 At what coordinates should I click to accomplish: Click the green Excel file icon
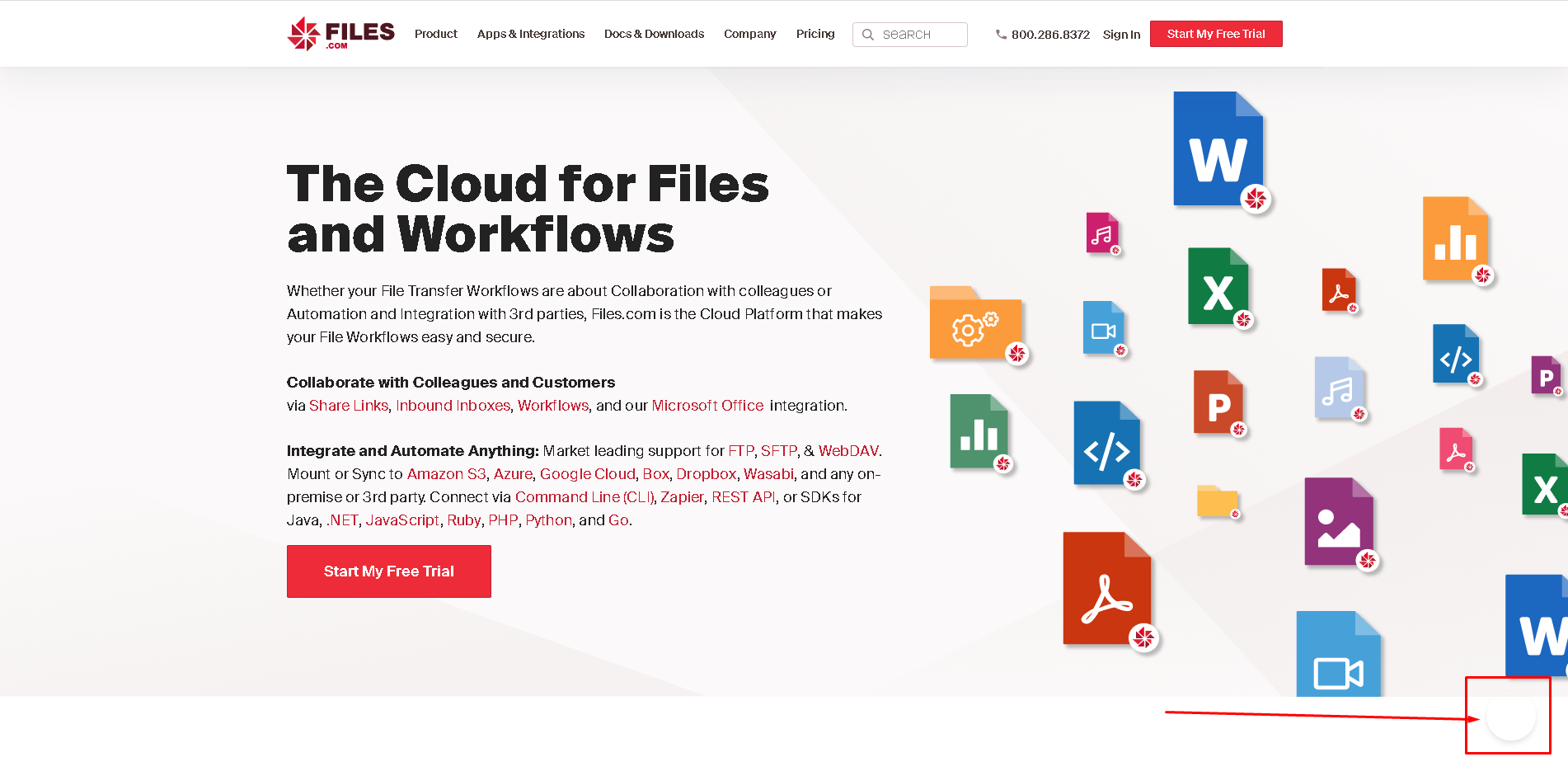click(1218, 286)
